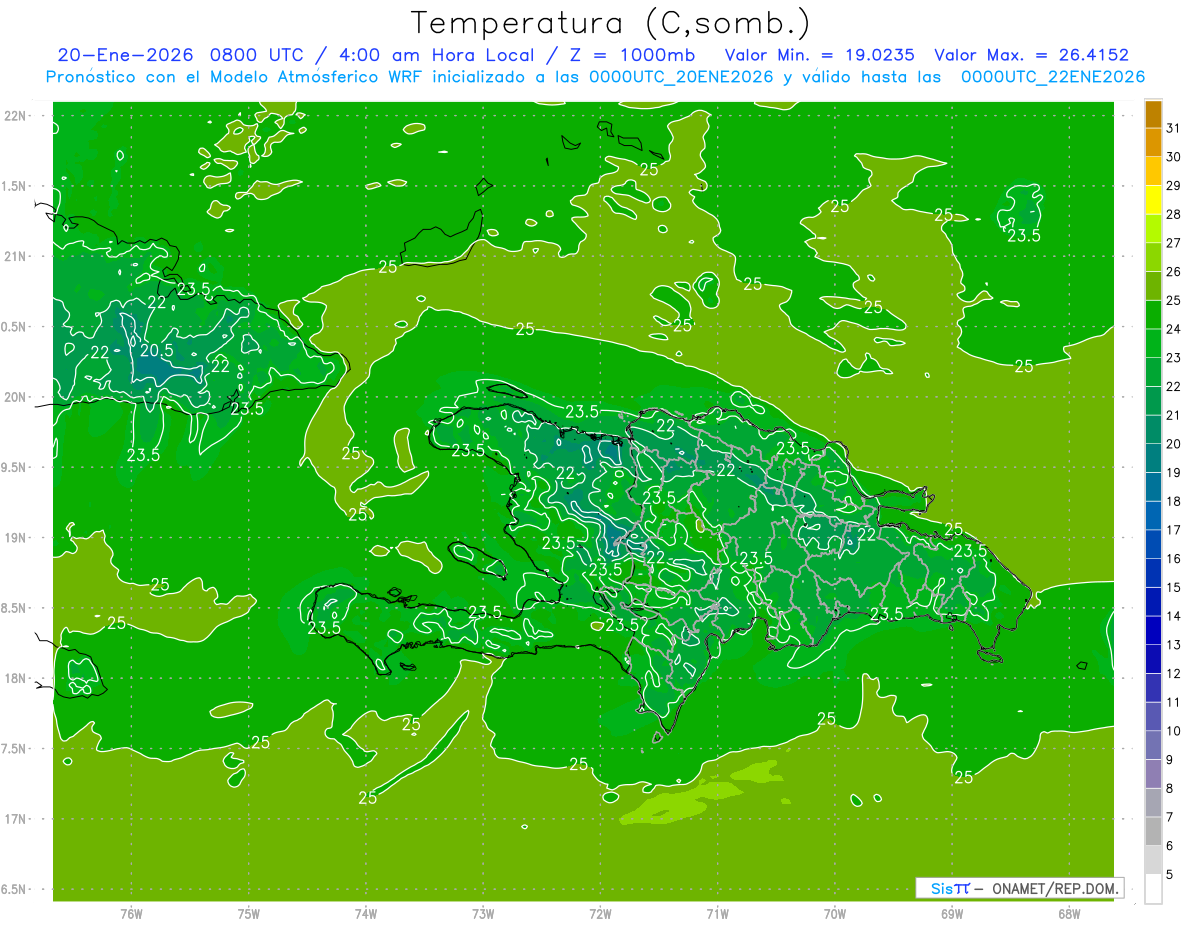Viewport: 1200px width, 927px height.
Task: Click latitude axis label "19N"
Action: [14, 537]
